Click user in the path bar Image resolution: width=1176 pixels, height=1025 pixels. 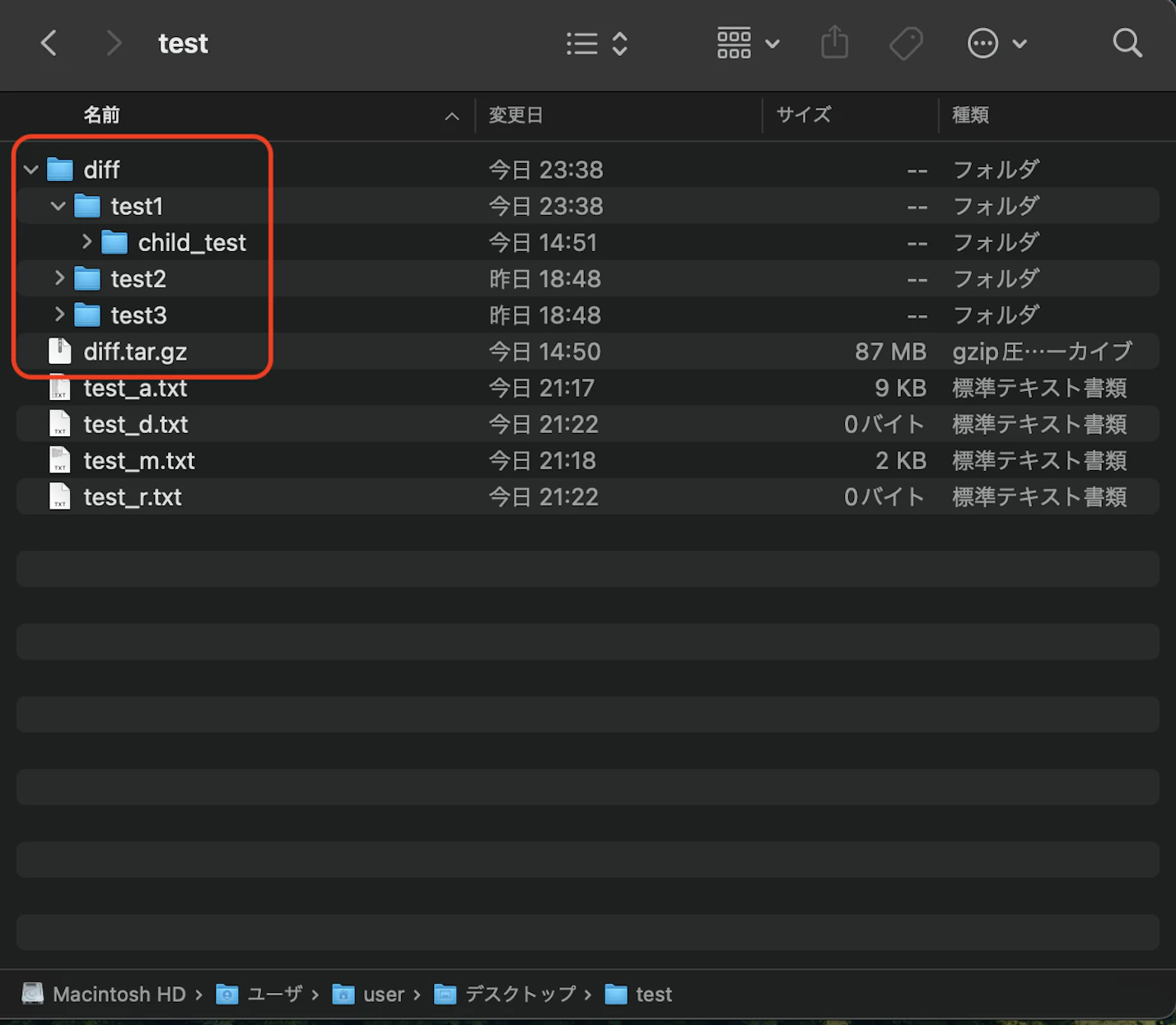pyautogui.click(x=368, y=994)
